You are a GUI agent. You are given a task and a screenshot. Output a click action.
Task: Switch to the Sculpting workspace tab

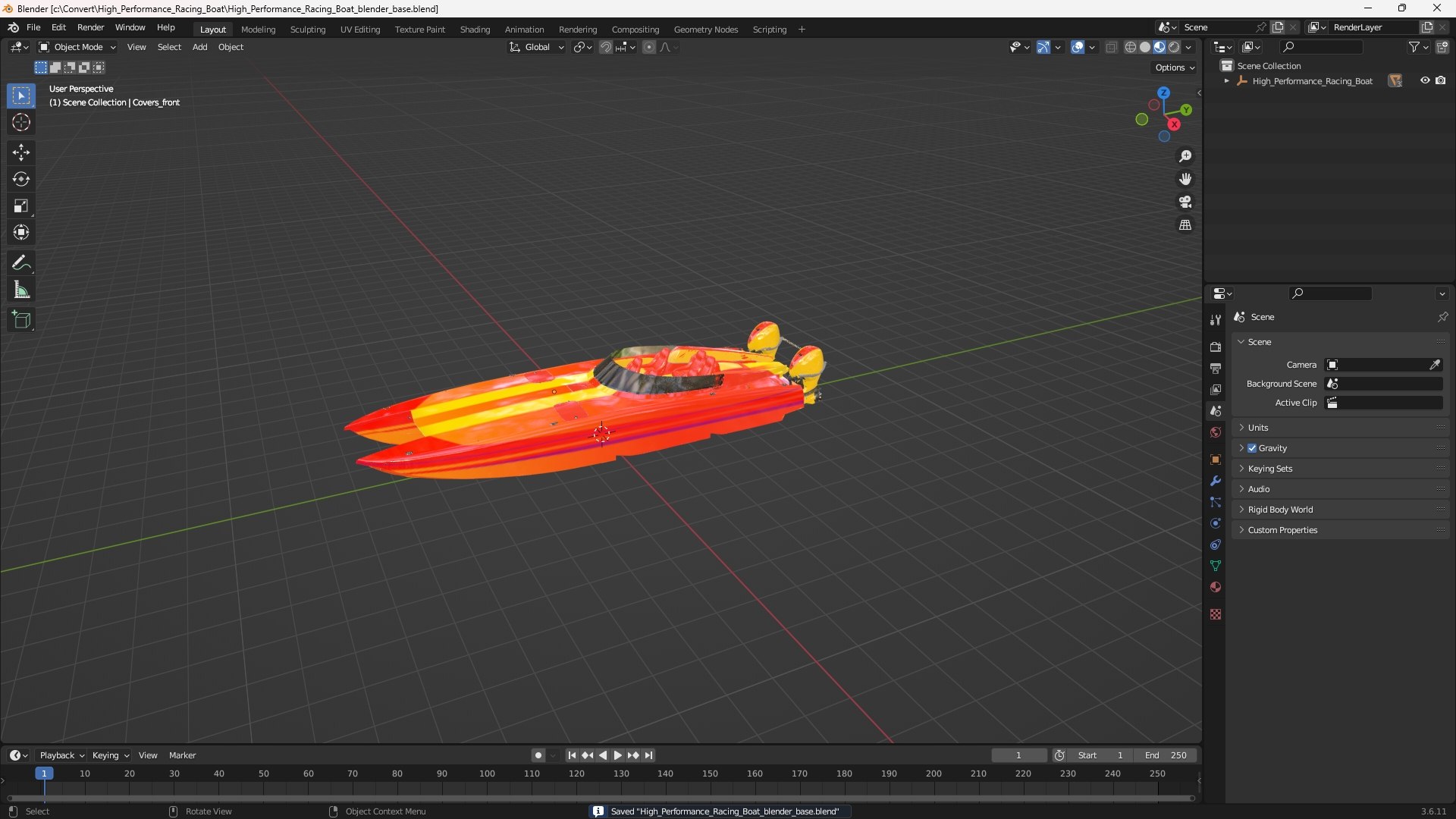tap(308, 30)
